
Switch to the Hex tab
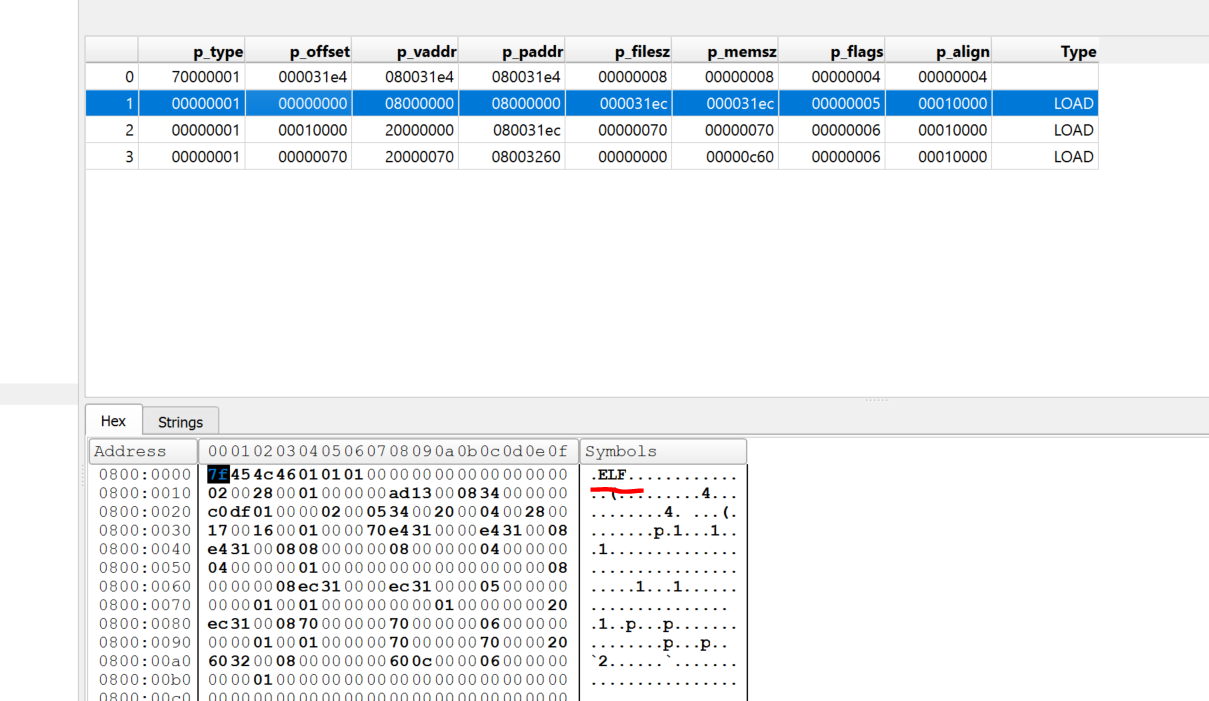coord(113,421)
